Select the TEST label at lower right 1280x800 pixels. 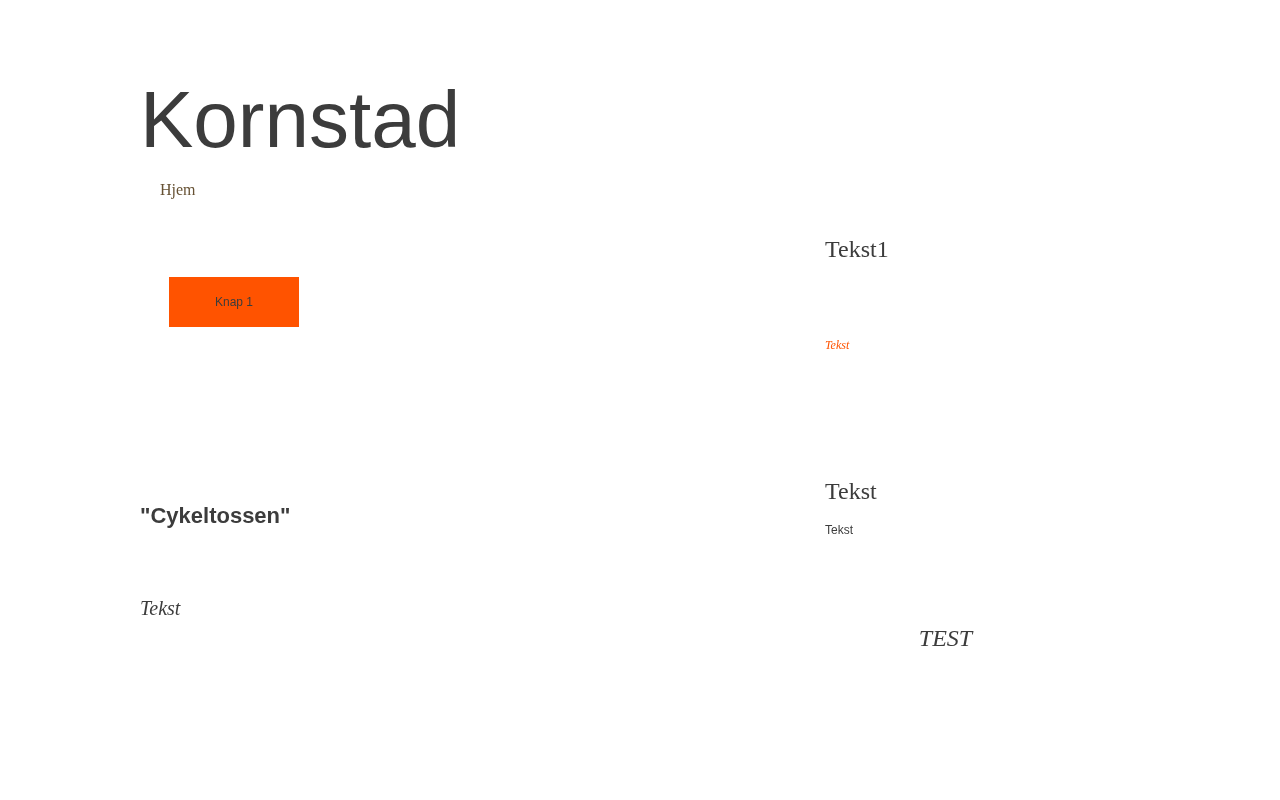coord(945,639)
